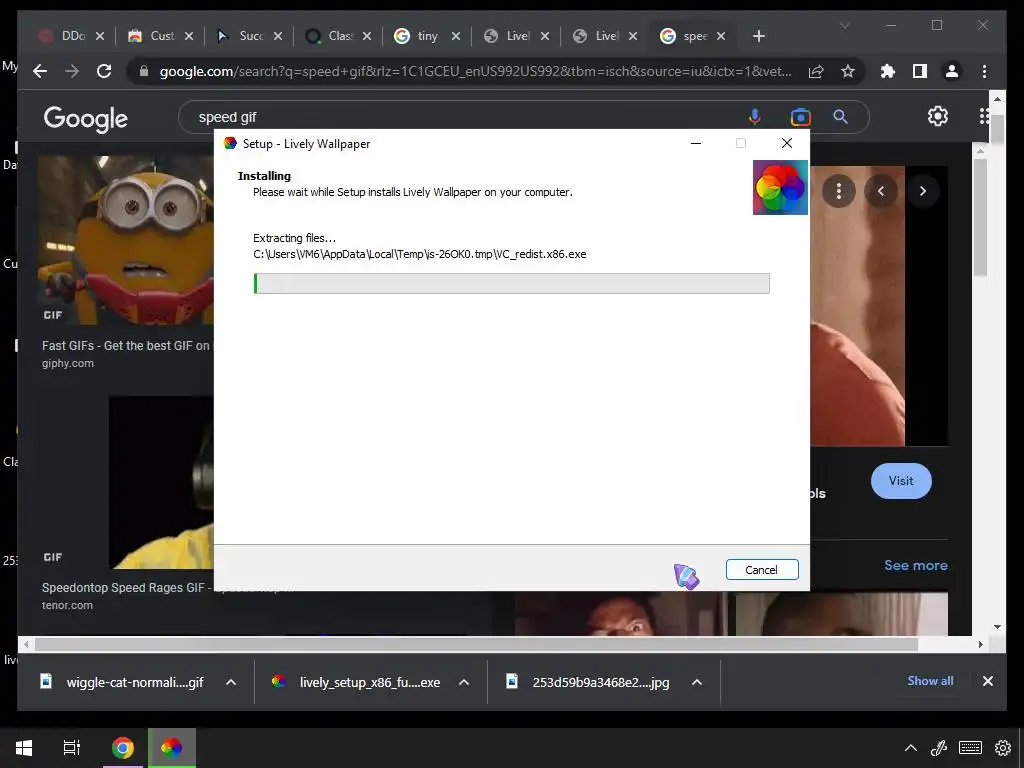Screen dimensions: 1024x768
Task: Open lively_setup_x86 exe download
Action: pyautogui.click(x=358, y=682)
